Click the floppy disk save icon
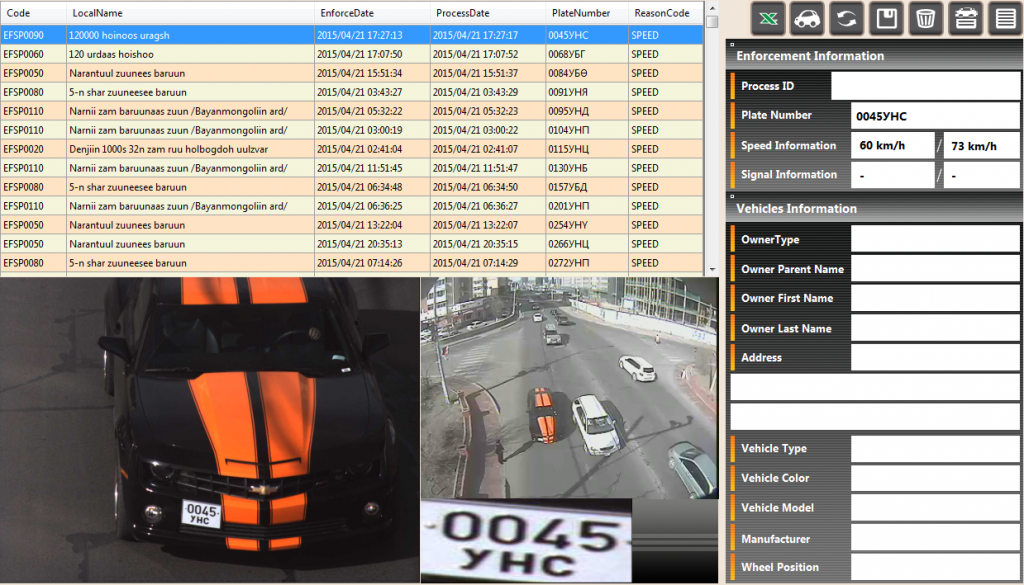Viewport: 1024px width, 585px height. pyautogui.click(x=886, y=18)
